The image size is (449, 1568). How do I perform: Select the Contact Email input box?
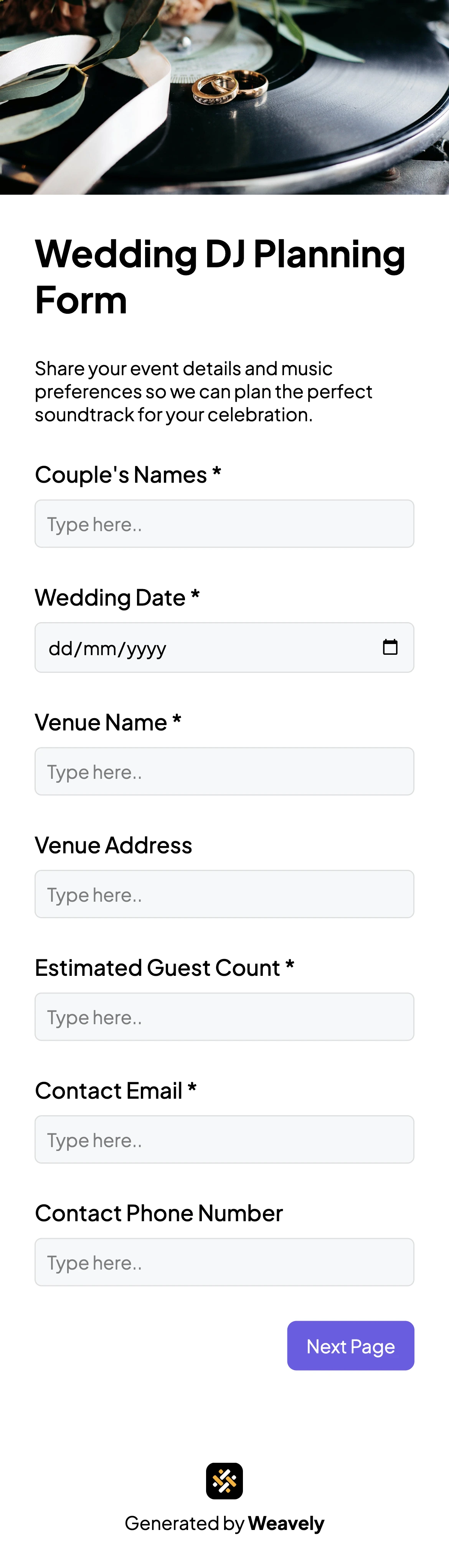225,1139
